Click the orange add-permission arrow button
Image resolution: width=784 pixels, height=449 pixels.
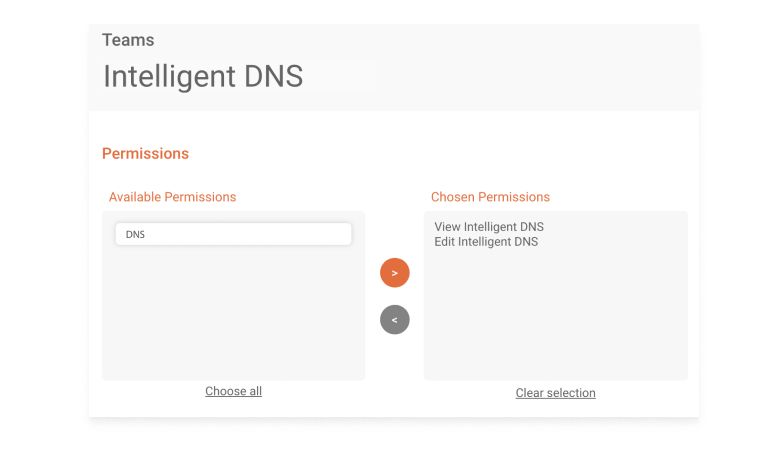(394, 272)
